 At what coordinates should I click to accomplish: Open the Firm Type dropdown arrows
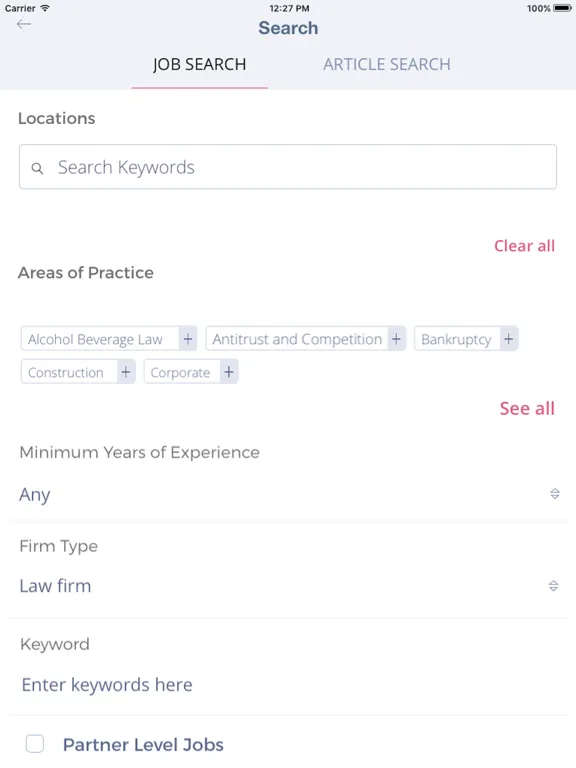(553, 585)
